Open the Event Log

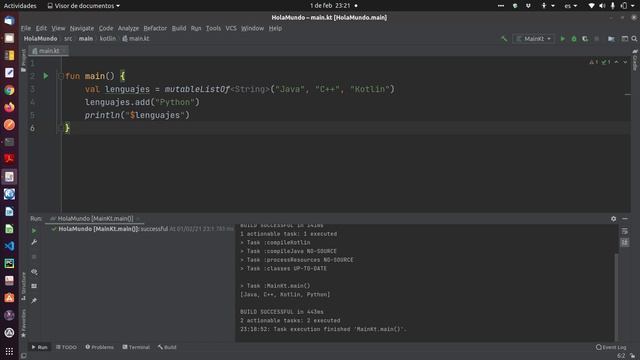tap(611, 347)
